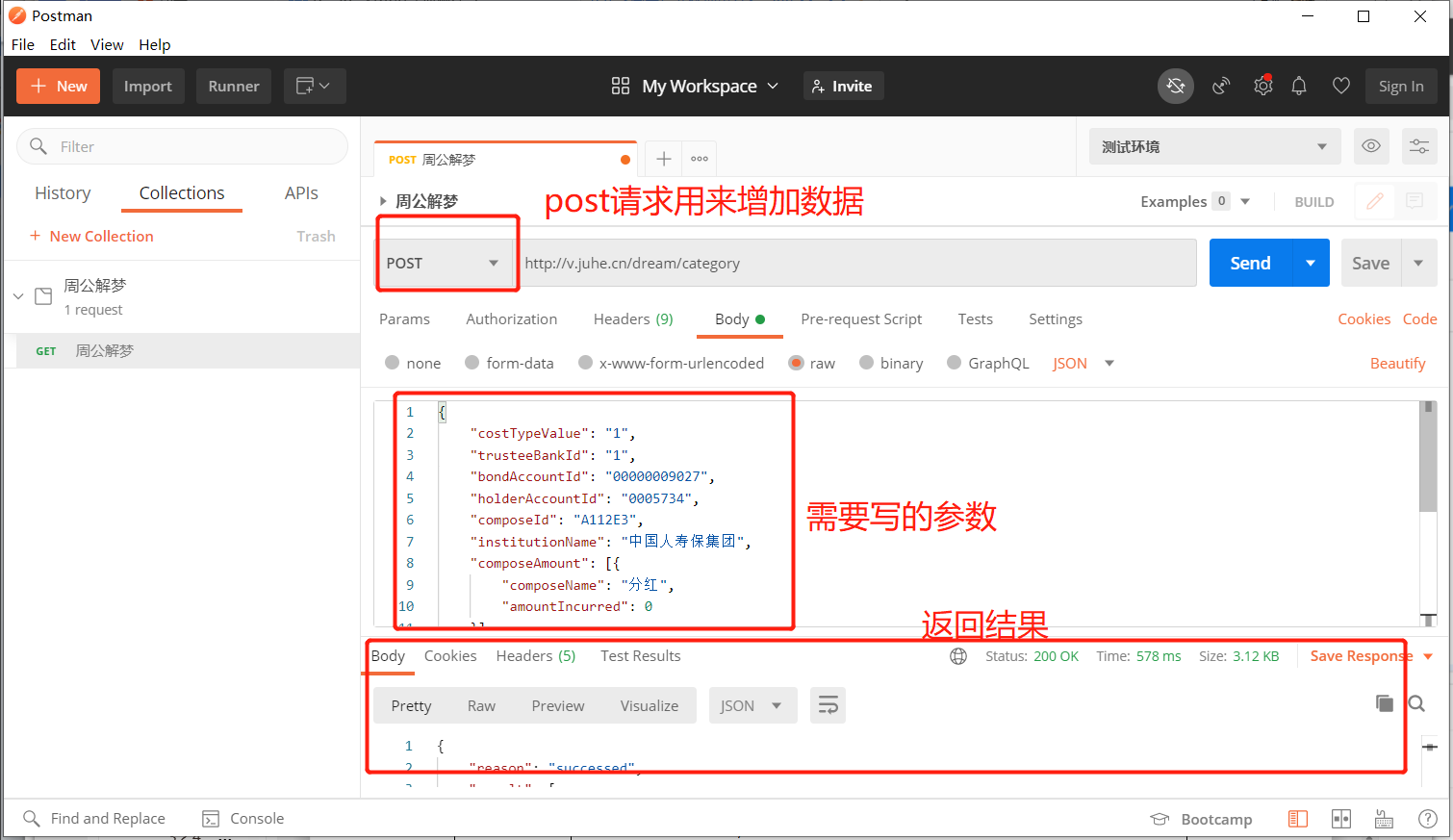Switch to two pane view icon

click(1341, 819)
